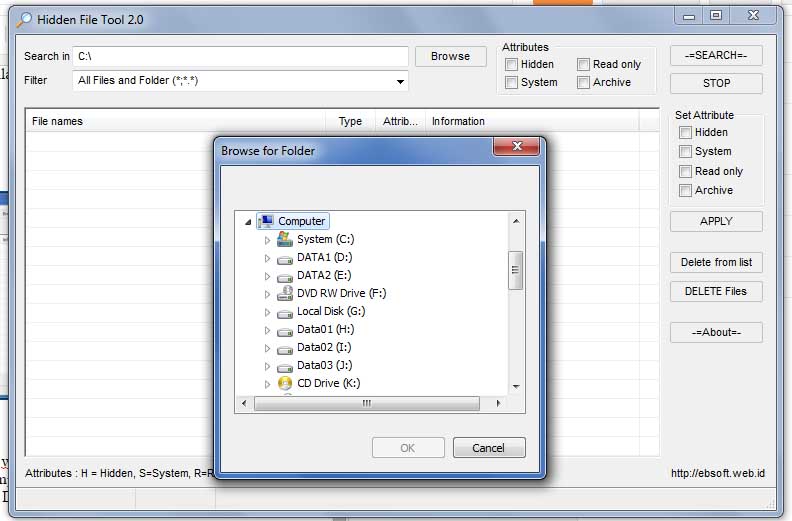Click DELETE Files button
The height and width of the screenshot is (521, 792).
(x=716, y=292)
